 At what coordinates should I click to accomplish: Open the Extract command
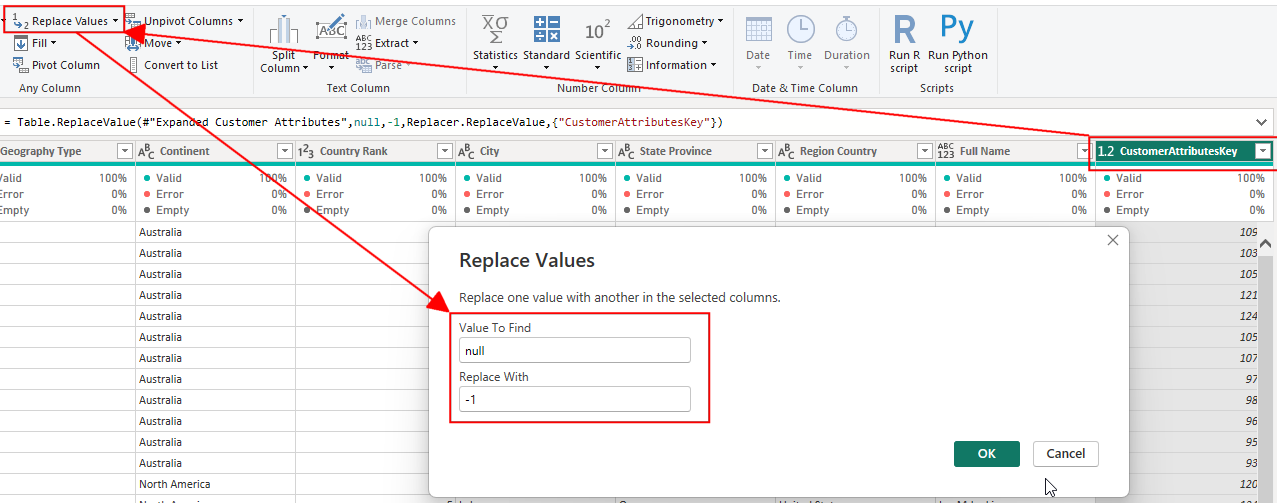click(386, 43)
